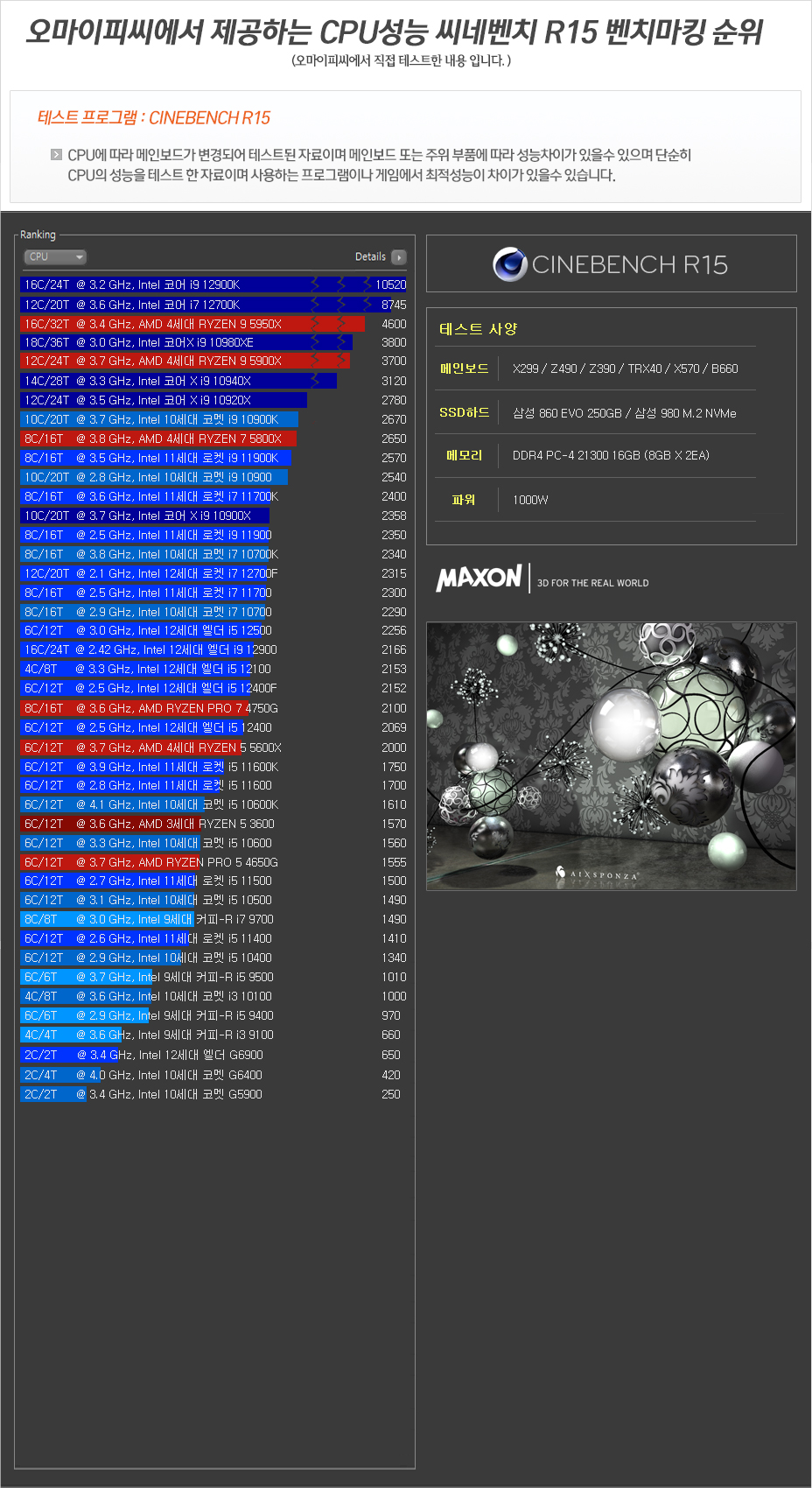The image size is (812, 1488).
Task: Click the CINEBENCH R15 sphere logo icon
Action: click(509, 264)
